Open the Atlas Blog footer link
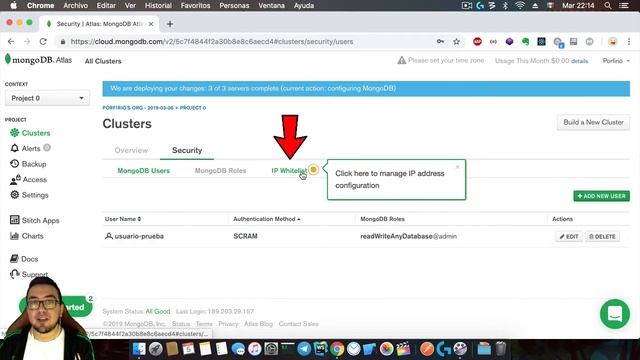 pyautogui.click(x=258, y=324)
